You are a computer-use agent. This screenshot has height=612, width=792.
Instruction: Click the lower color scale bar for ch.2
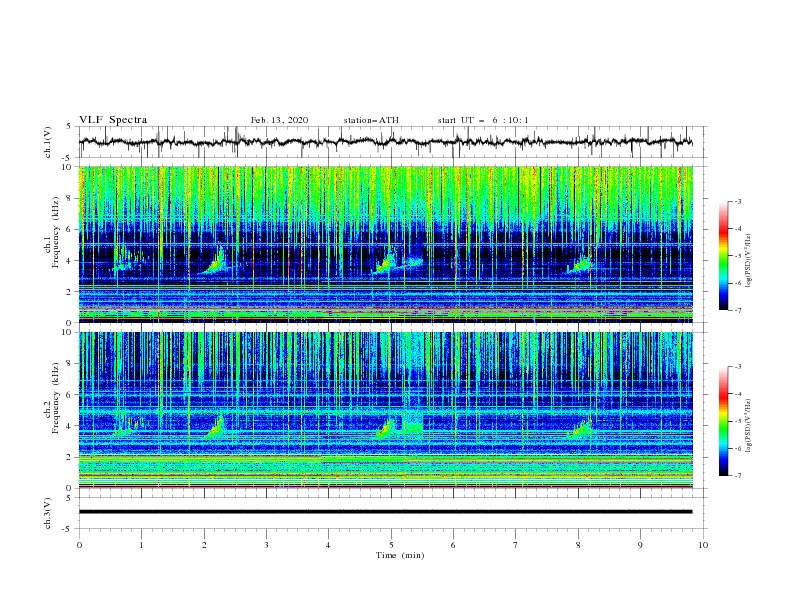pyautogui.click(x=724, y=421)
